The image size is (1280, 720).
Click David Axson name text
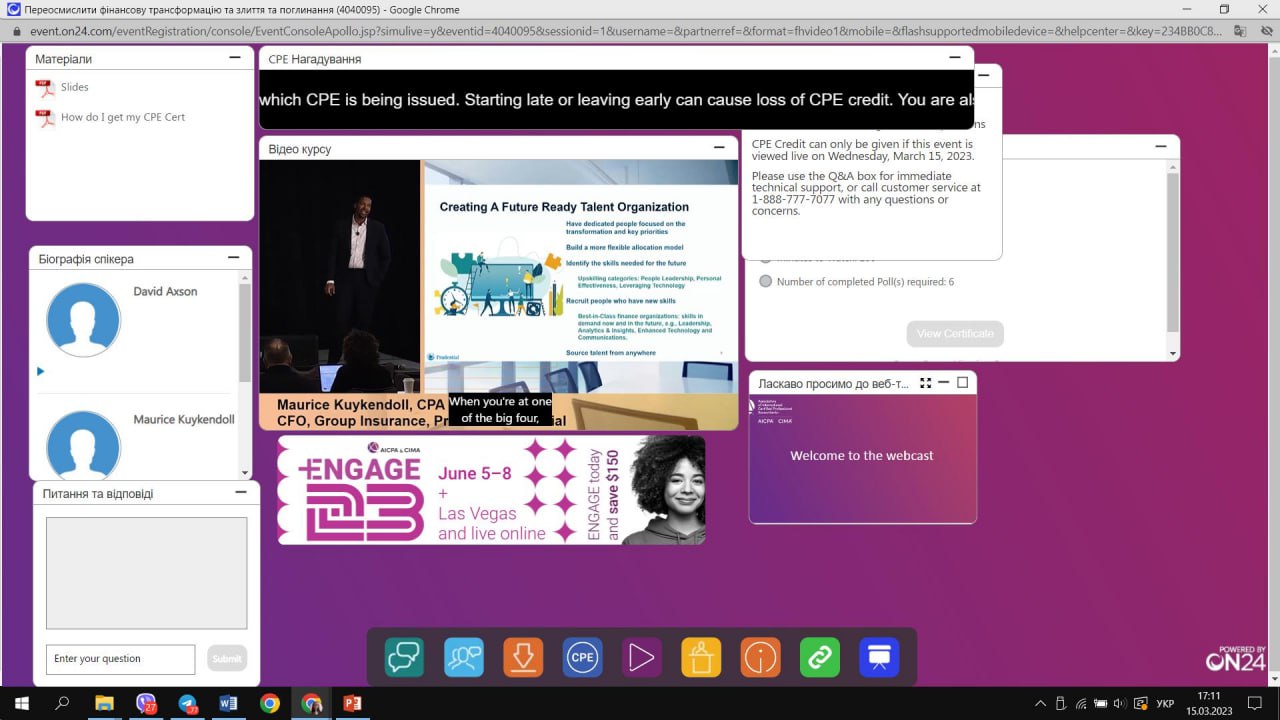tap(165, 291)
